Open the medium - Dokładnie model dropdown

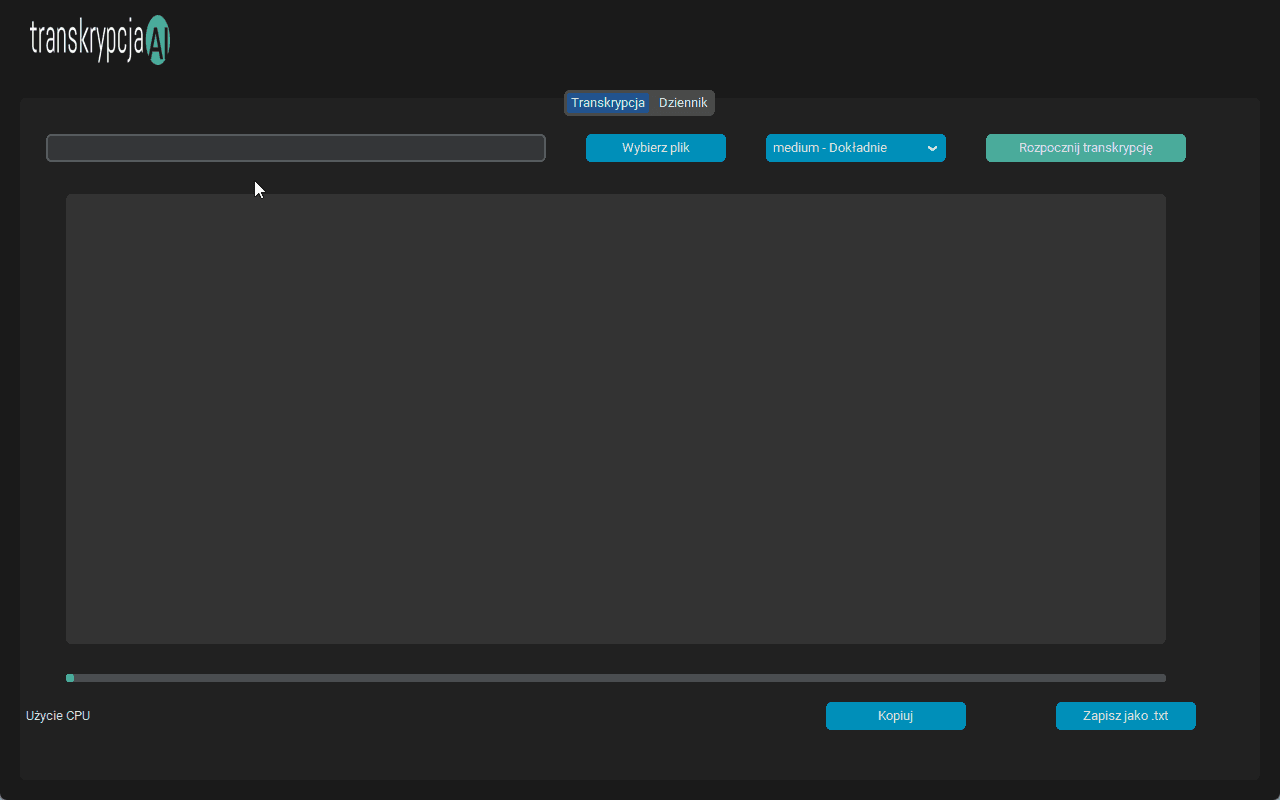pos(856,148)
